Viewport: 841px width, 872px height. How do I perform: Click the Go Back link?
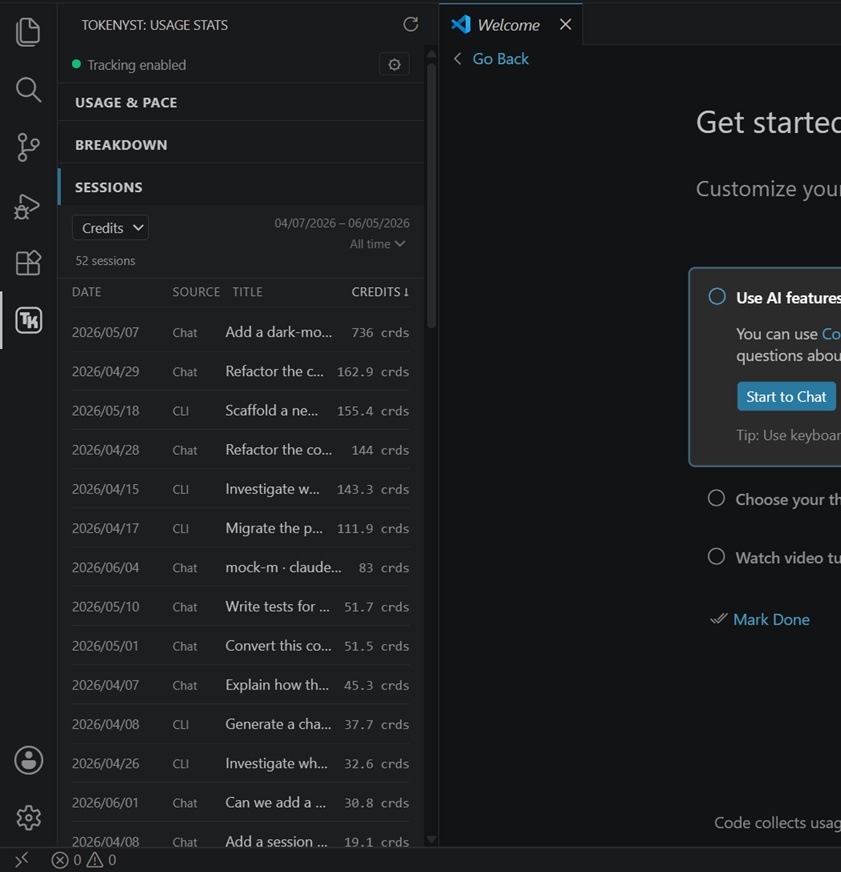[500, 59]
